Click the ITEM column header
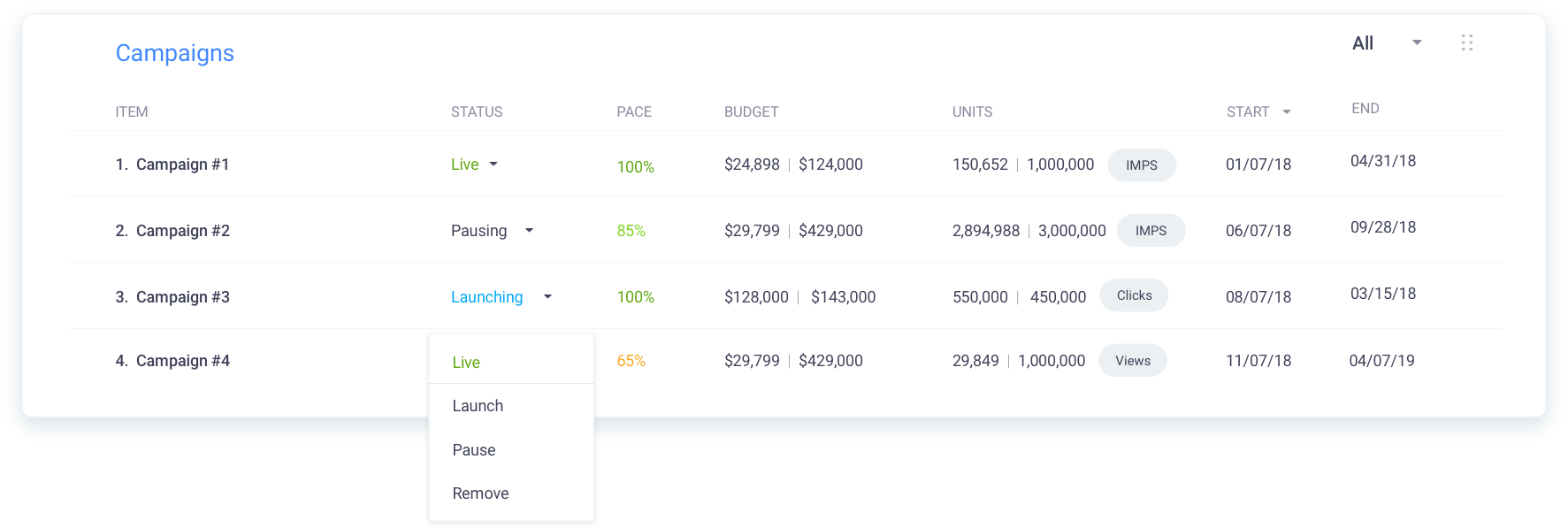 (x=132, y=112)
